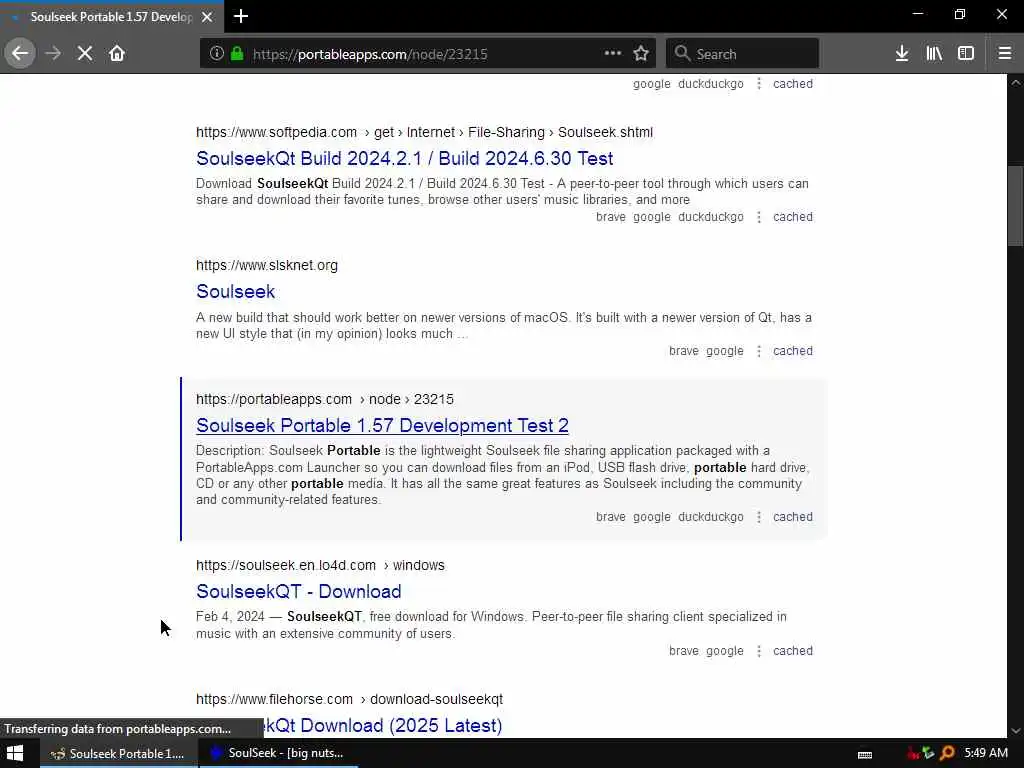The height and width of the screenshot is (768, 1024).
Task: Click the https://www.filehorse.com download-soulseekqt breadcrumb
Action: tap(349, 699)
